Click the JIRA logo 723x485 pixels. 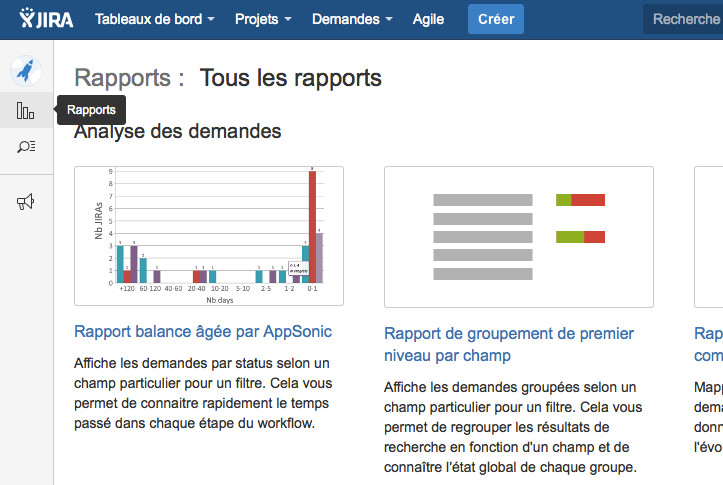point(46,19)
